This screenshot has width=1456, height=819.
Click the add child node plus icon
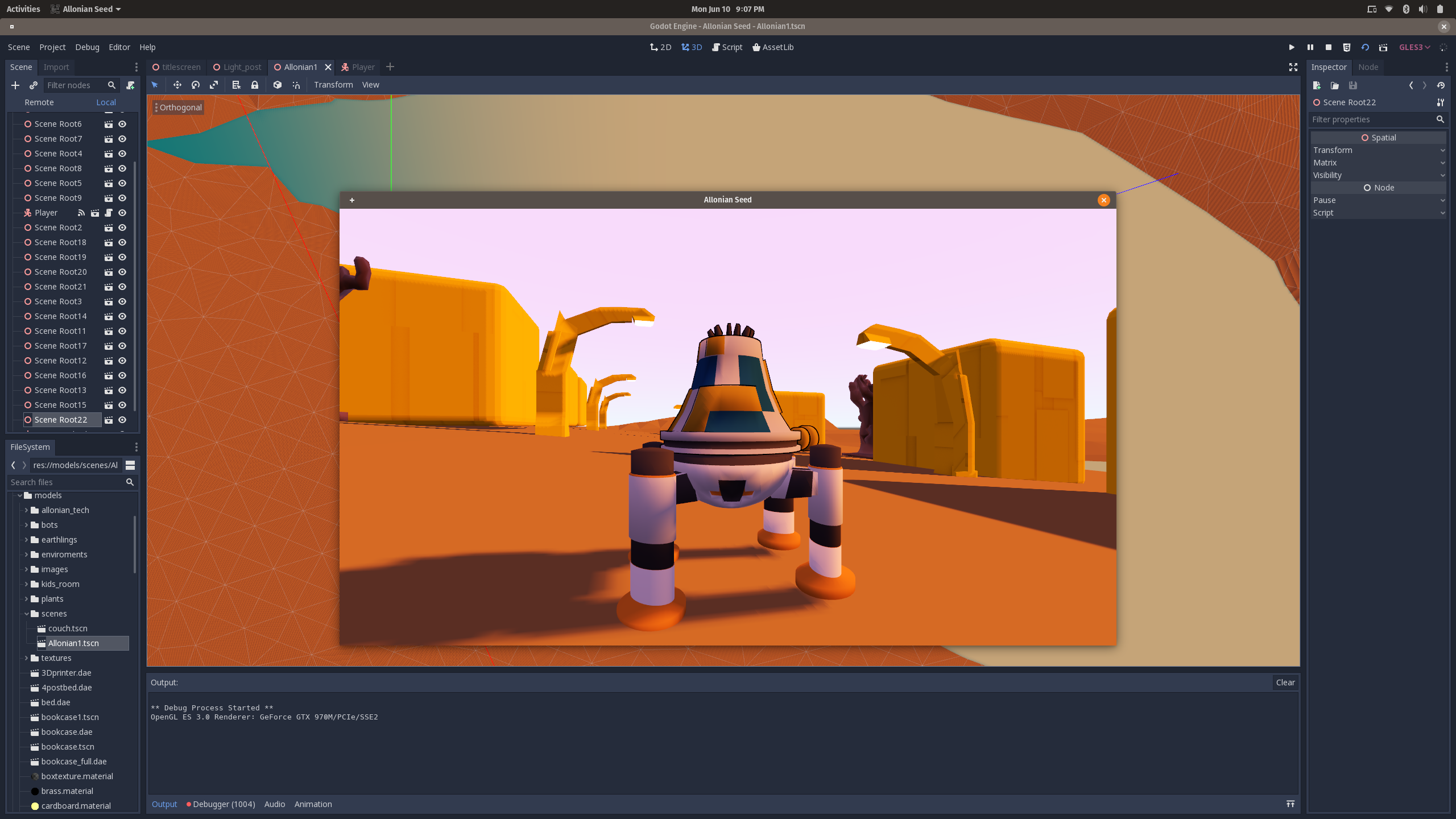coord(15,85)
